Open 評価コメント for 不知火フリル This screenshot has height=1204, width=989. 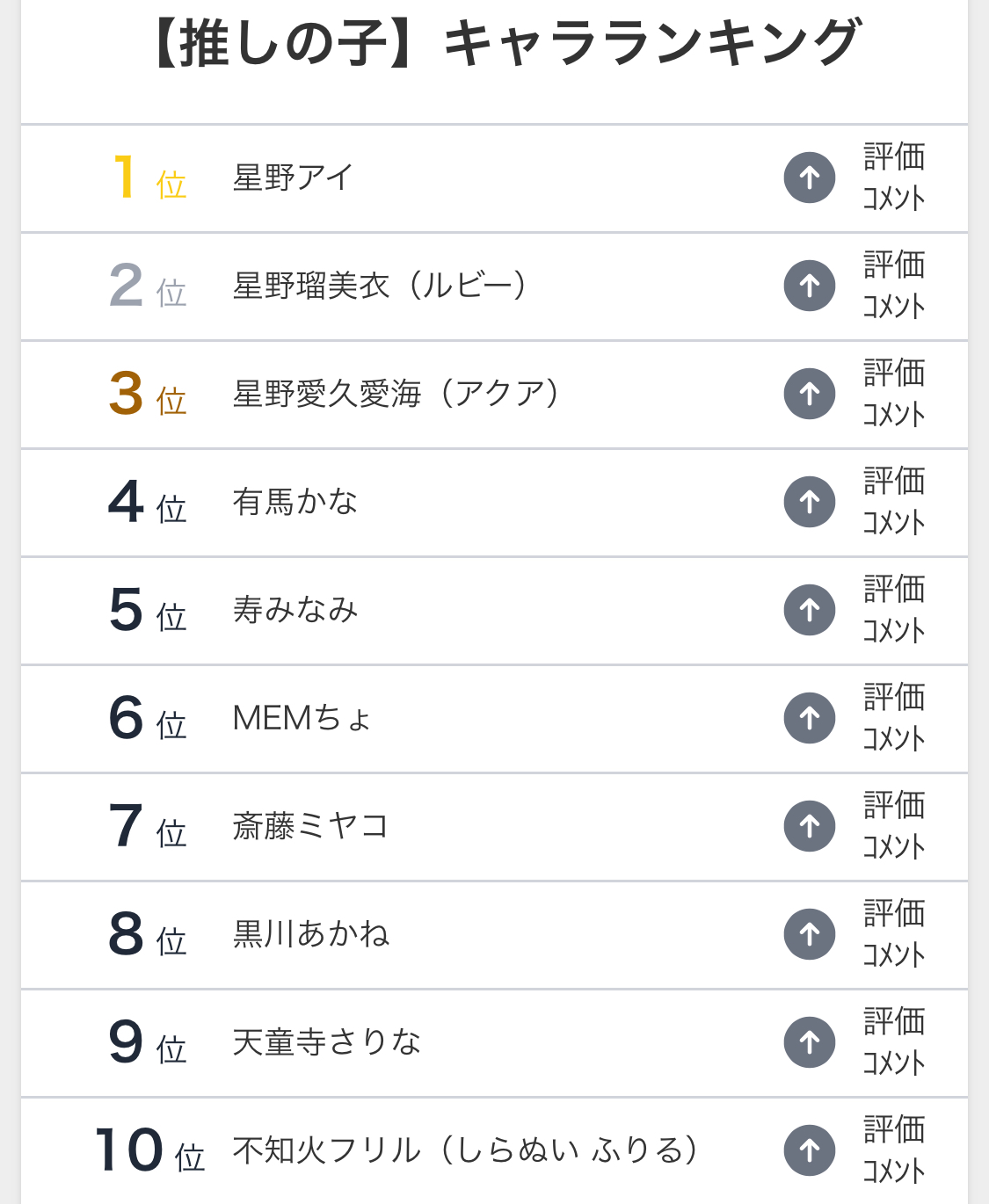coord(893,1150)
